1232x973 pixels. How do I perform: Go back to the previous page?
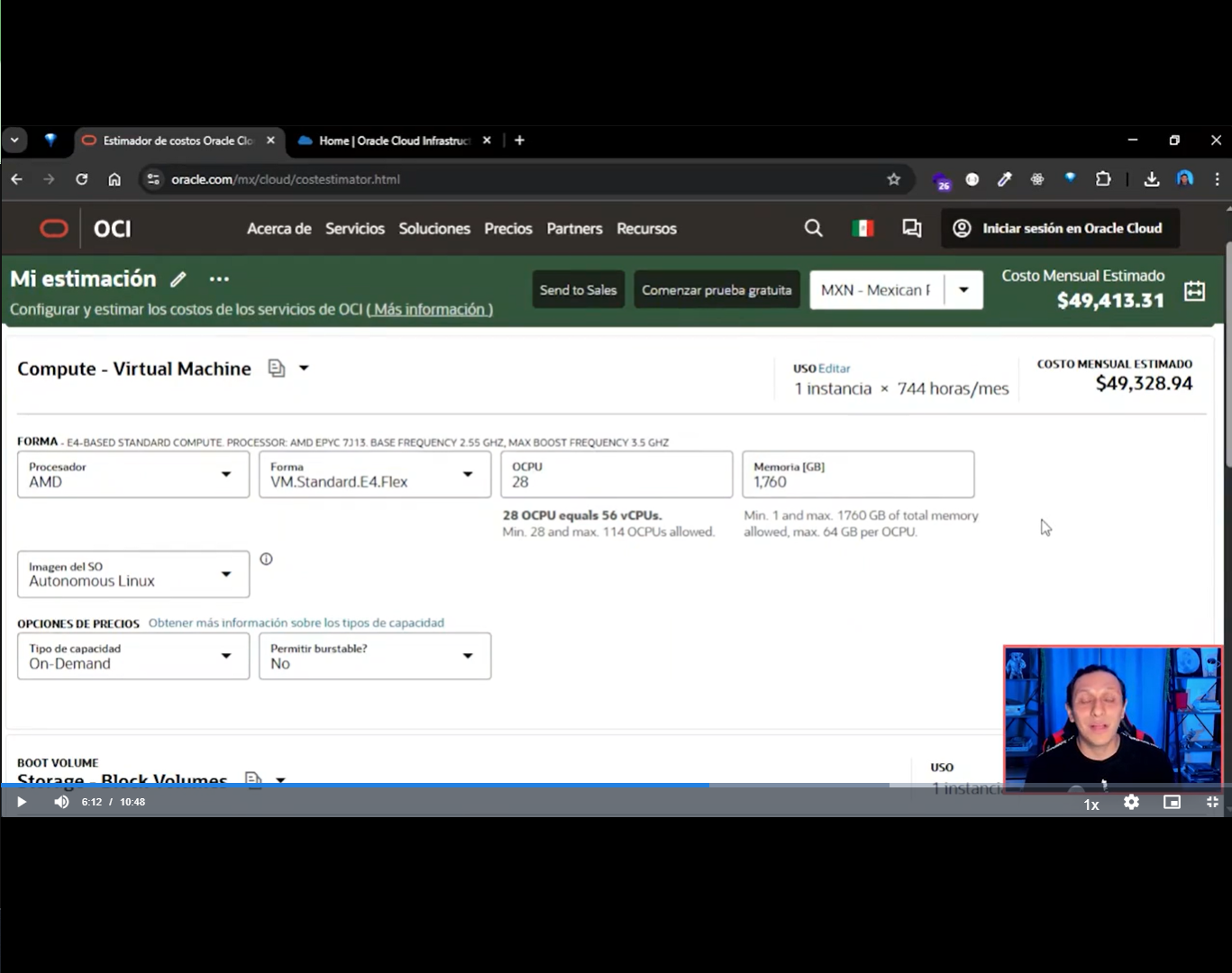[17, 179]
